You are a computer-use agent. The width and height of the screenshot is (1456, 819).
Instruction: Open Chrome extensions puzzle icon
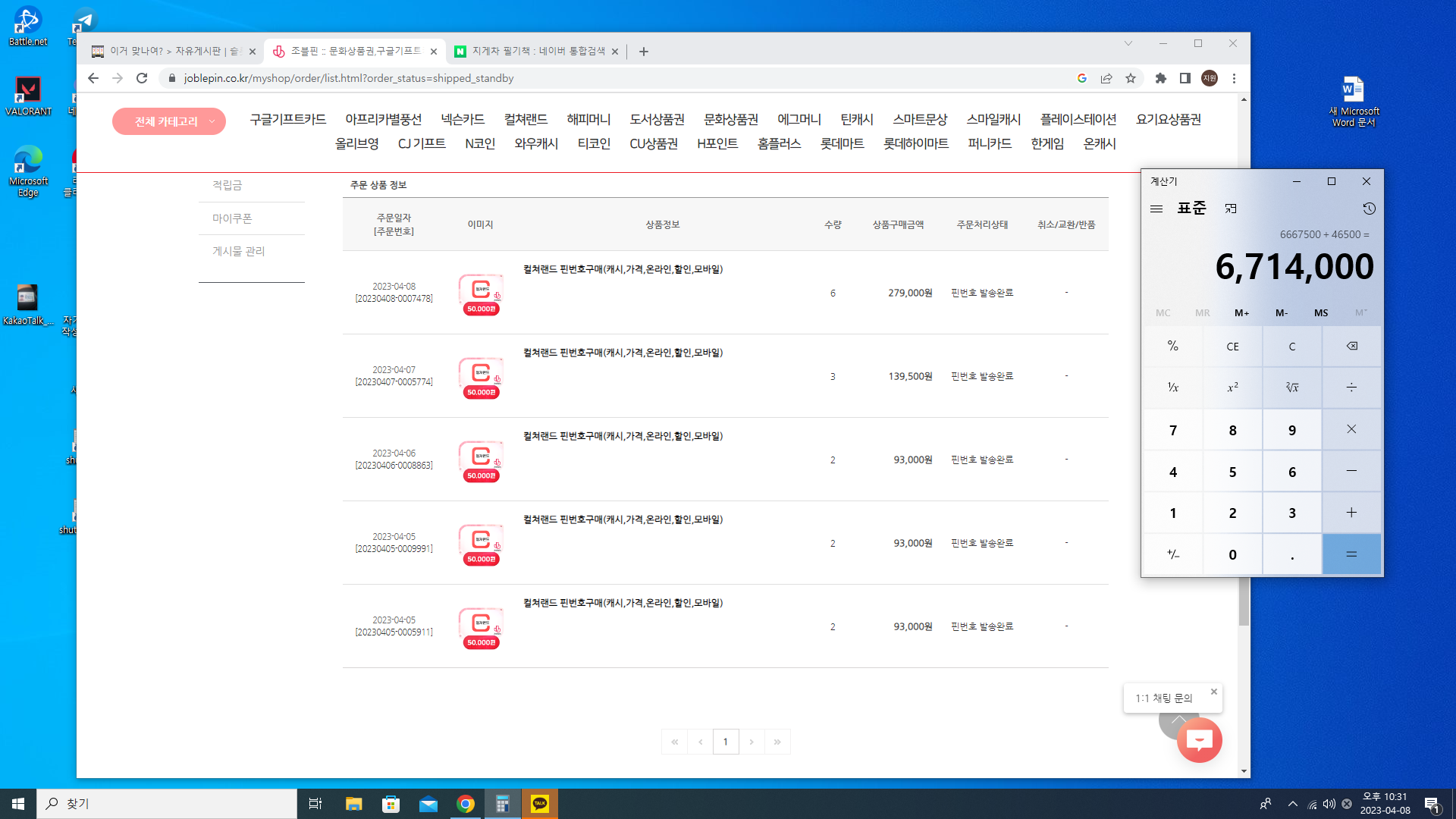click(x=1161, y=78)
